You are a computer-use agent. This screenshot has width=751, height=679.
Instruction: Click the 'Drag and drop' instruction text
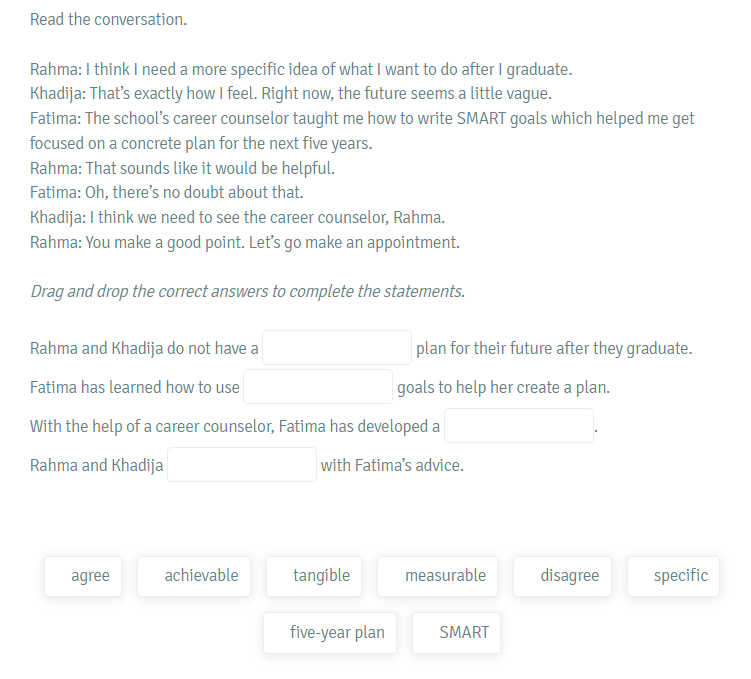248,291
